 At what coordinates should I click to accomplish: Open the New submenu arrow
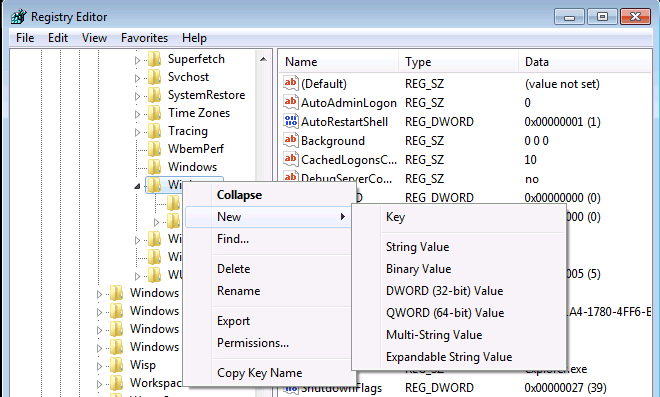pos(343,217)
